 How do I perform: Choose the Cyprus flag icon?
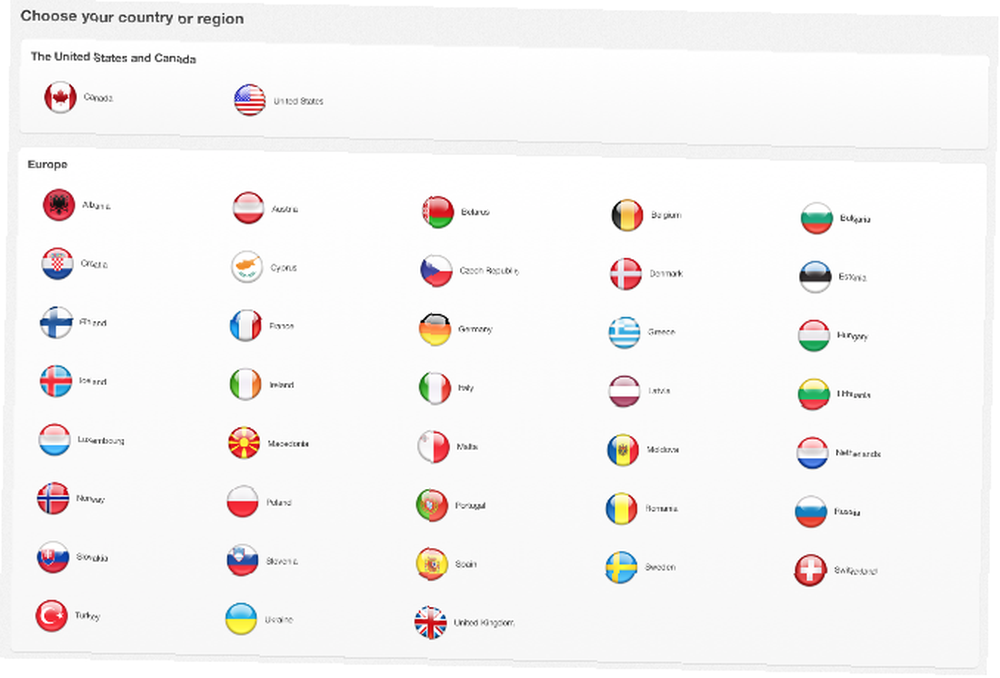(x=247, y=267)
